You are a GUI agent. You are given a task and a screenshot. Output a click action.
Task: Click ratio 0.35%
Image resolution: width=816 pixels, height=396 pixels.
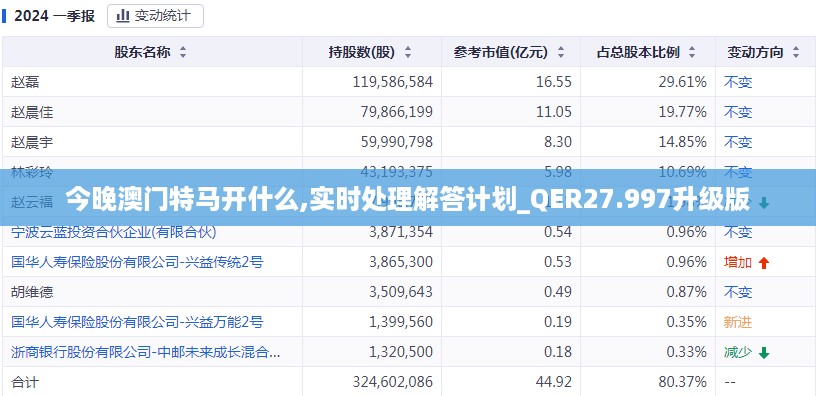point(686,323)
